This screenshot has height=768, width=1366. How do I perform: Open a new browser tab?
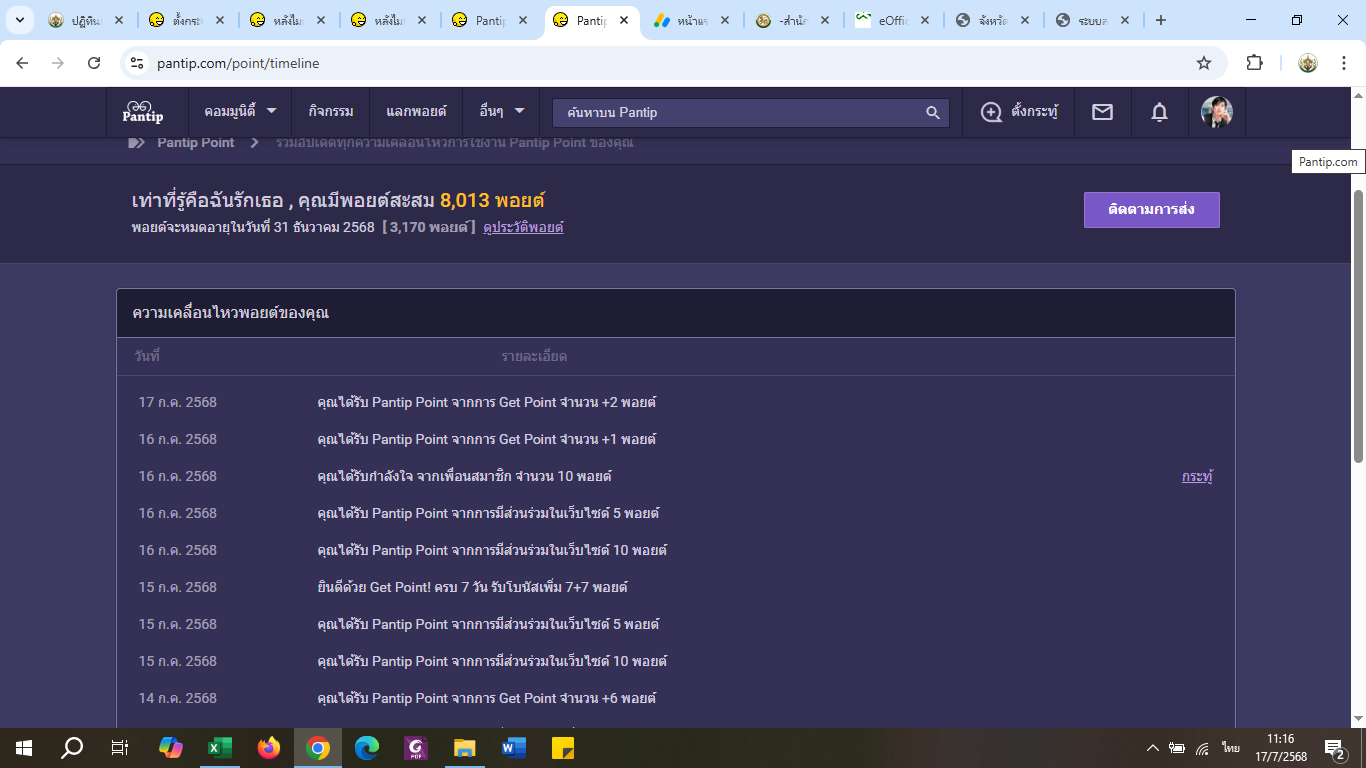(x=1160, y=20)
